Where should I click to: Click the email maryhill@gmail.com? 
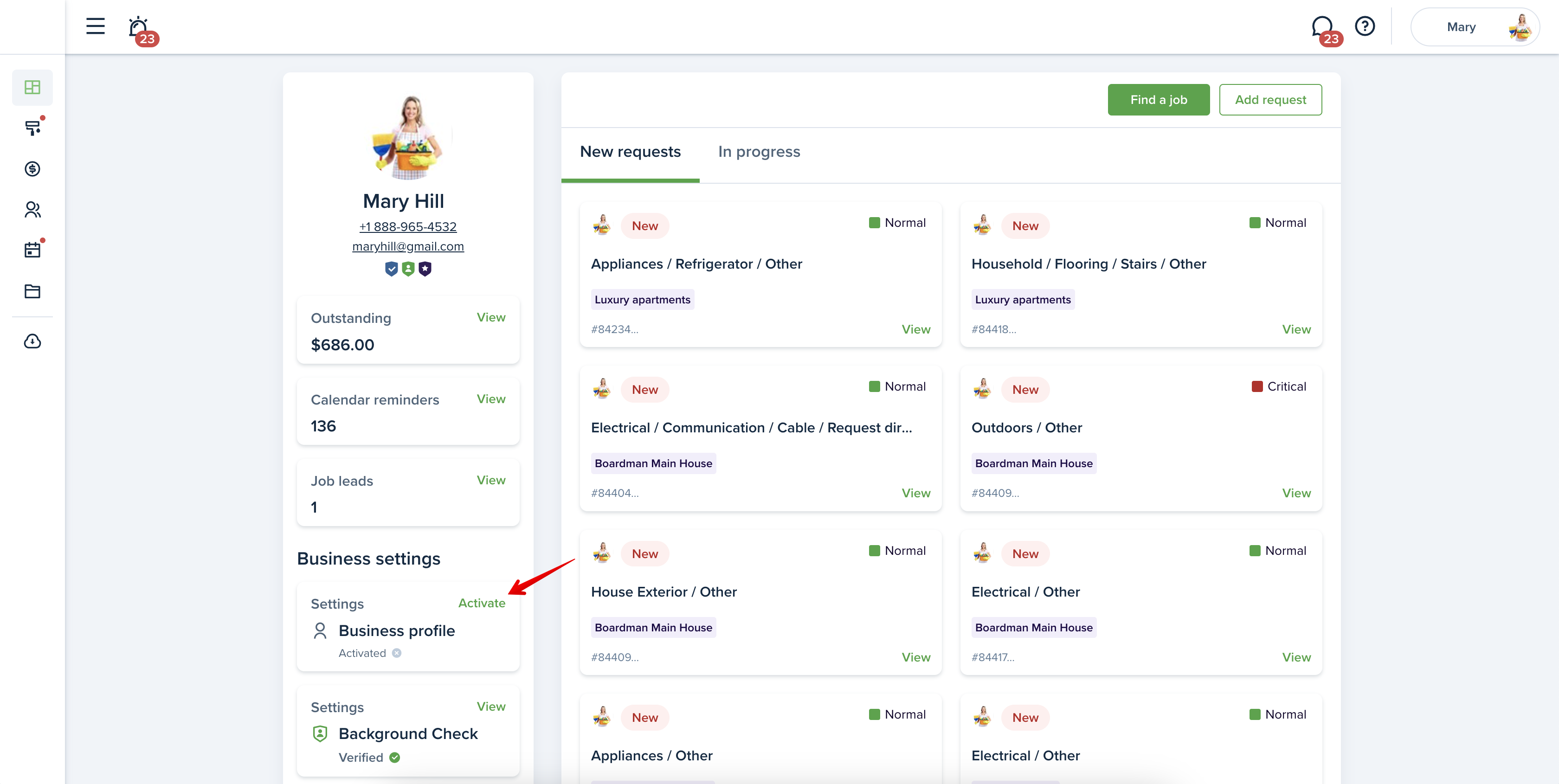pos(408,246)
